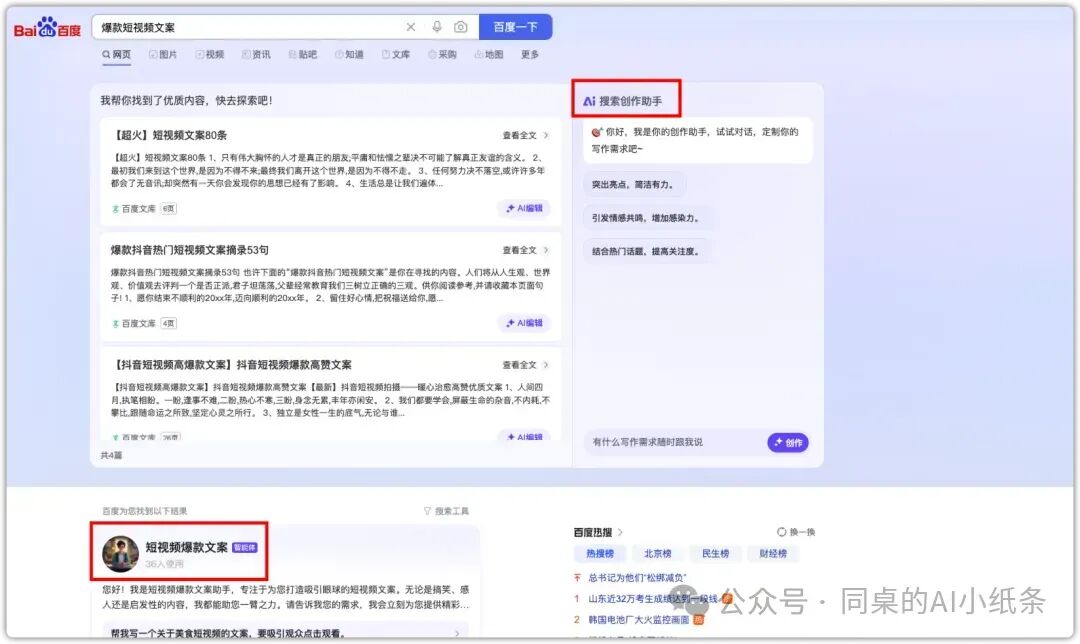1080x644 pixels.
Task: Open hot topic 山东近32万考生成绩达到一段线
Action: coord(652,599)
